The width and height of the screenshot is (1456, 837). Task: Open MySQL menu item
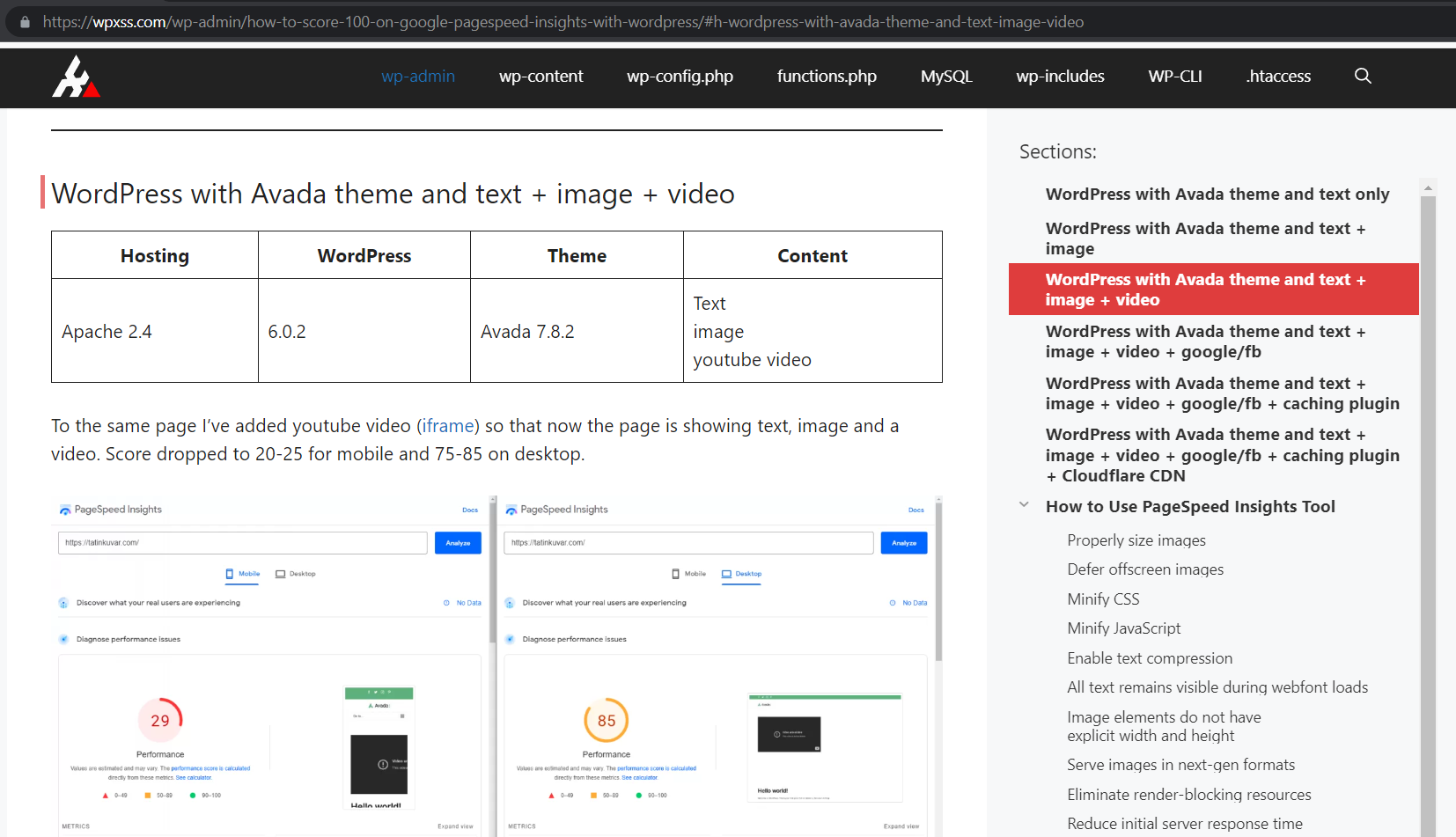click(x=946, y=76)
